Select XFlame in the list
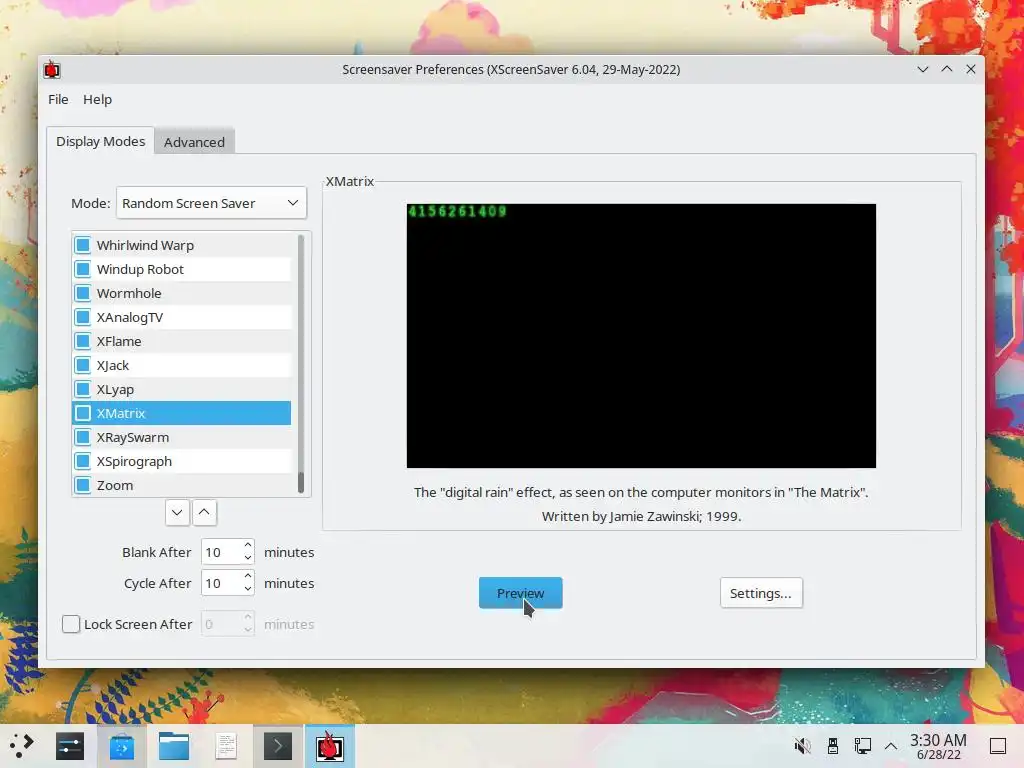Screen dimensions: 1024x768 click(182, 341)
